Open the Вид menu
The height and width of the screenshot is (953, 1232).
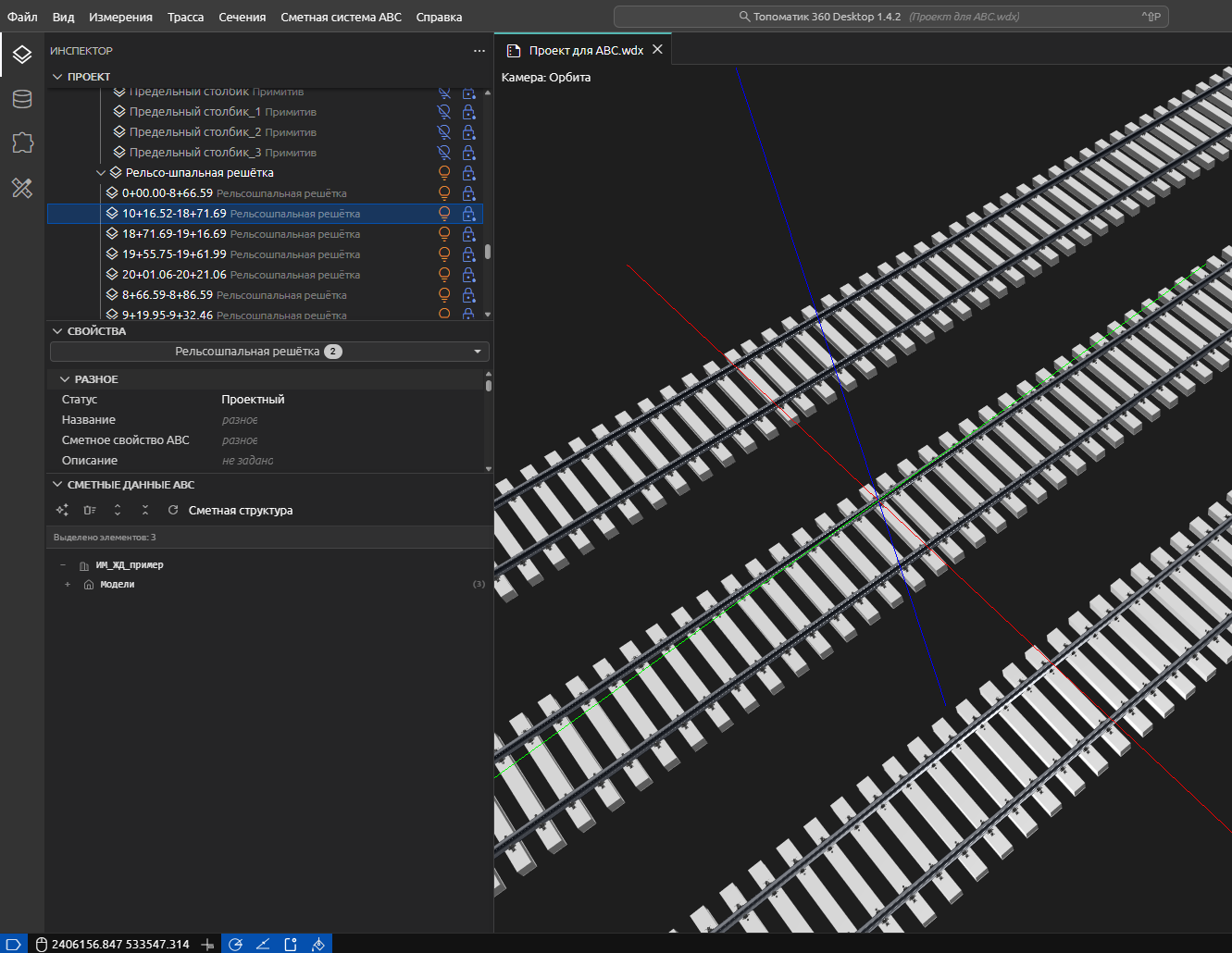click(63, 17)
